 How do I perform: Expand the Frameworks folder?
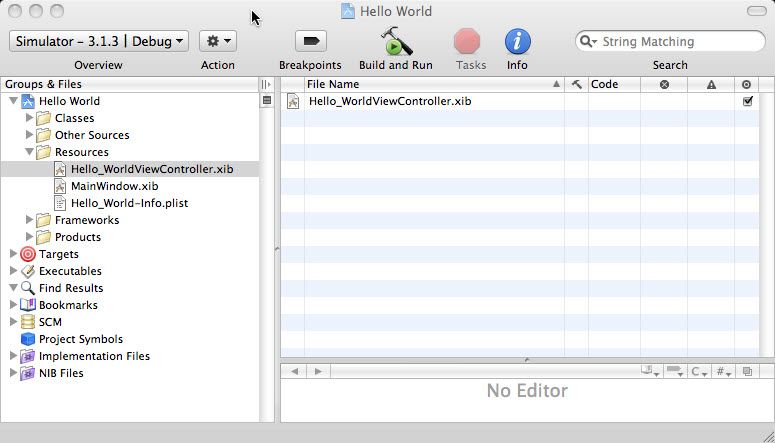click(x=30, y=220)
